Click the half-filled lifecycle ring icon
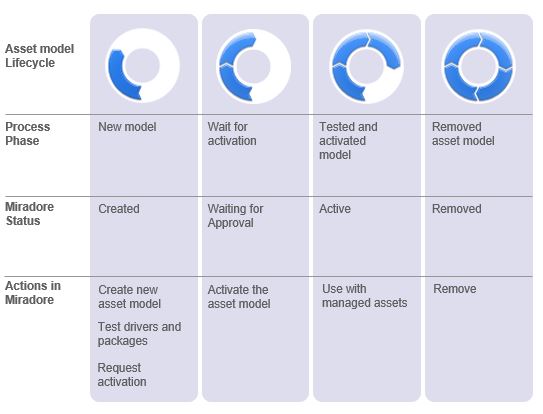Image resolution: width=543 pixels, height=414 pixels. coord(253,67)
